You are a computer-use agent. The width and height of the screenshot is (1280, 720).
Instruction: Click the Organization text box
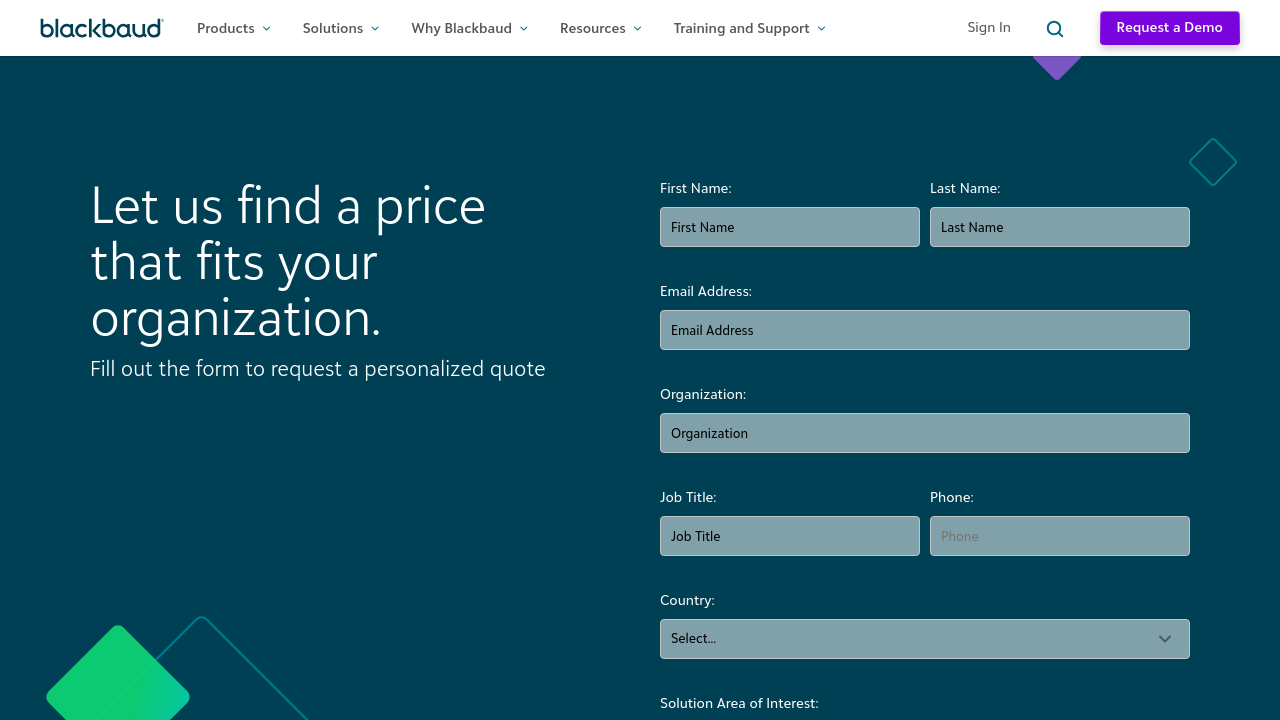pos(924,433)
